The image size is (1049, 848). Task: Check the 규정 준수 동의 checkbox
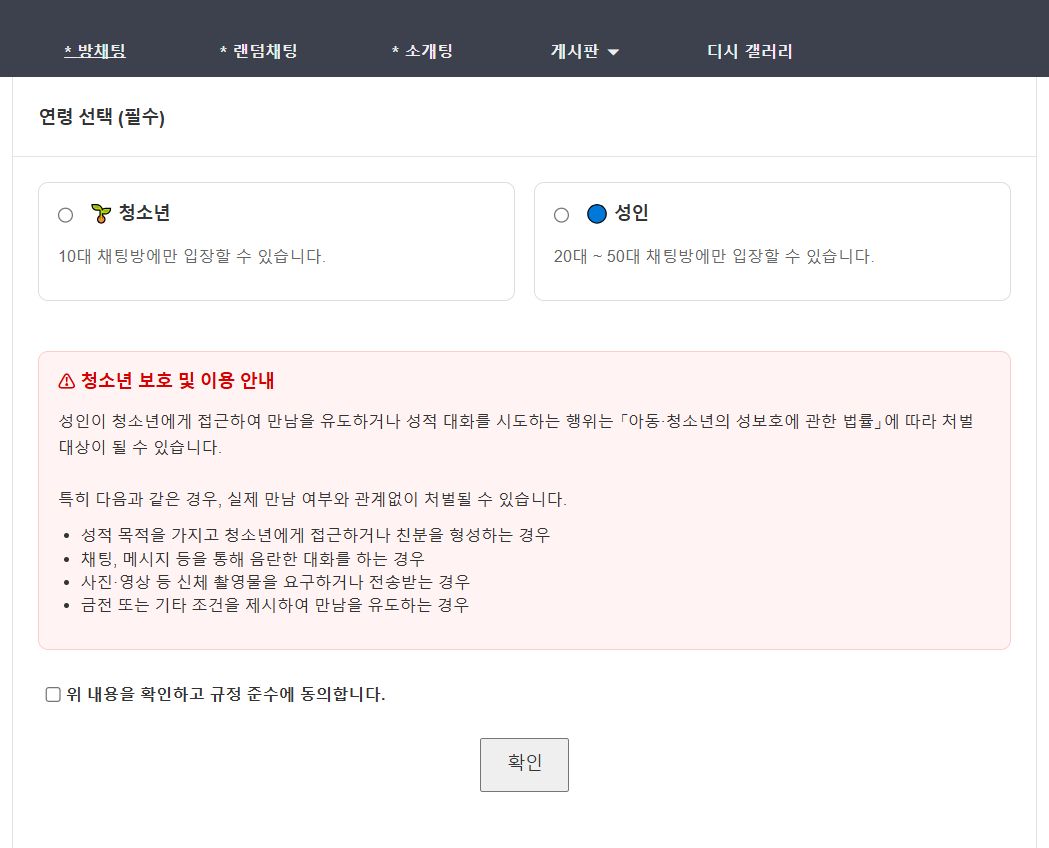click(x=53, y=695)
